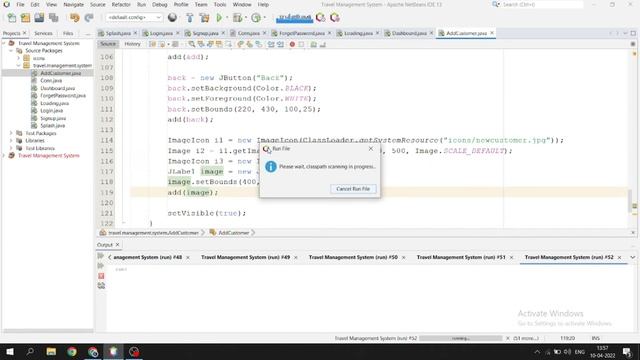
Task: Click the Profile Project toolbar icon
Action: tap(256, 18)
